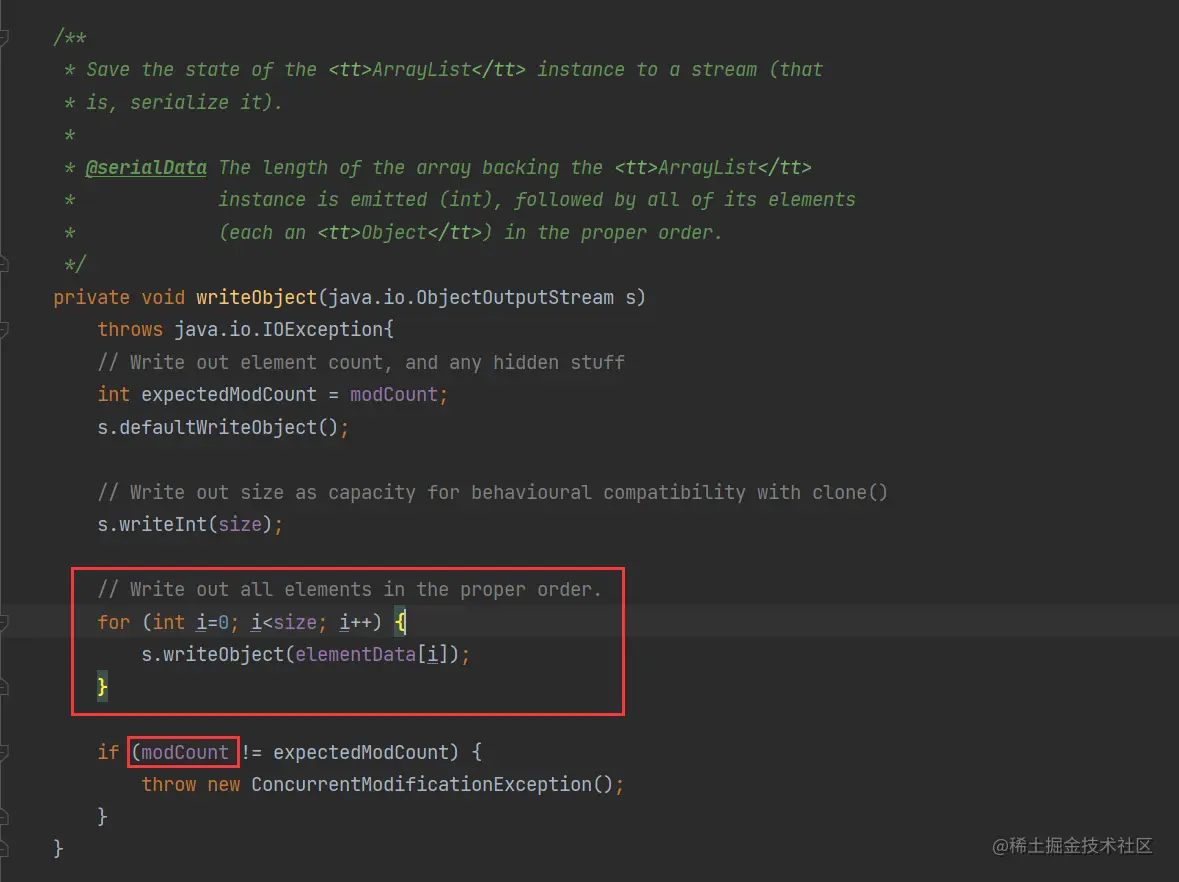Click the @serialData Javadoc tag
This screenshot has width=1179, height=882.
[146, 167]
